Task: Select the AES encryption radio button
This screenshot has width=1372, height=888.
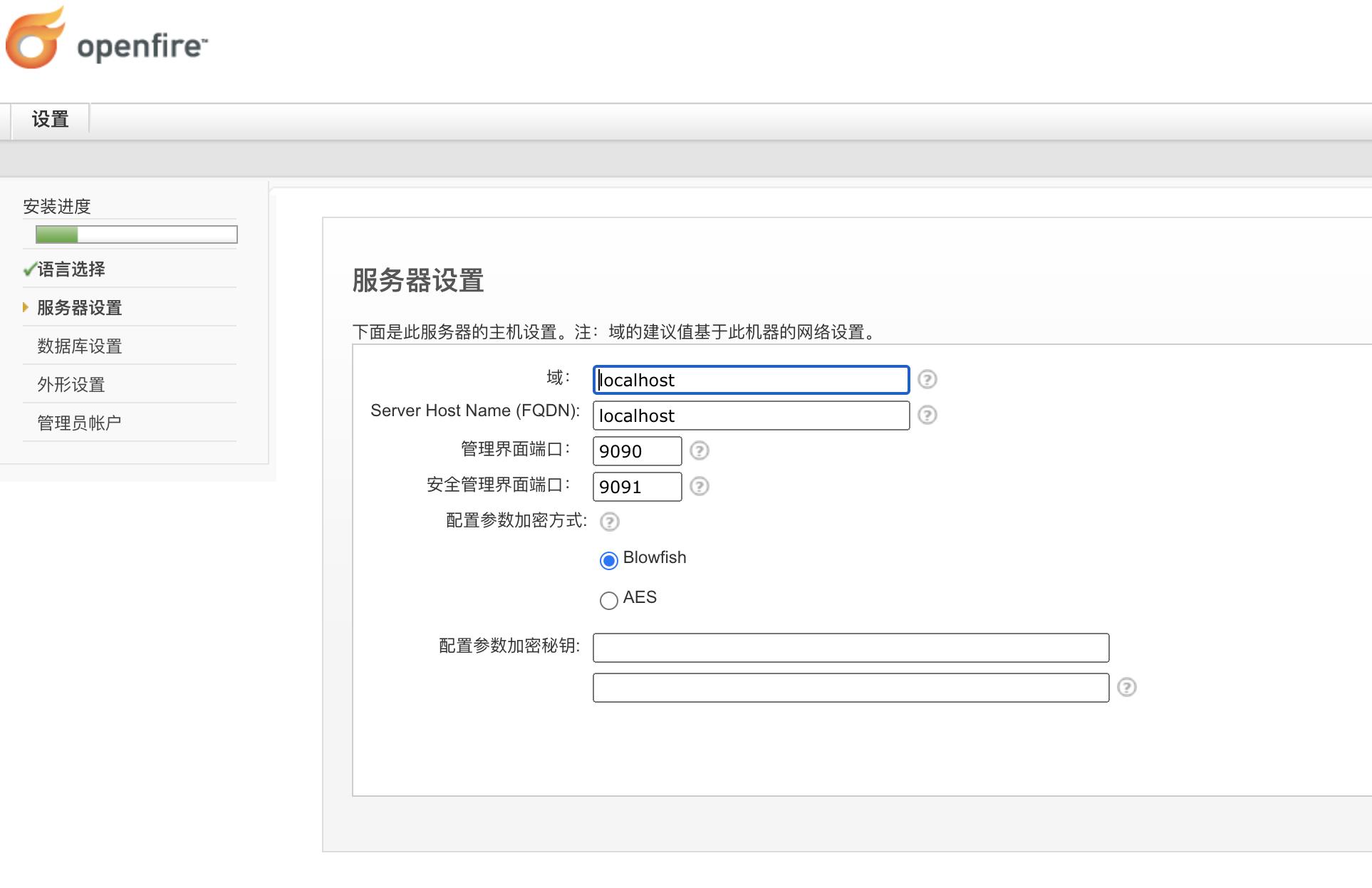Action: pos(608,601)
